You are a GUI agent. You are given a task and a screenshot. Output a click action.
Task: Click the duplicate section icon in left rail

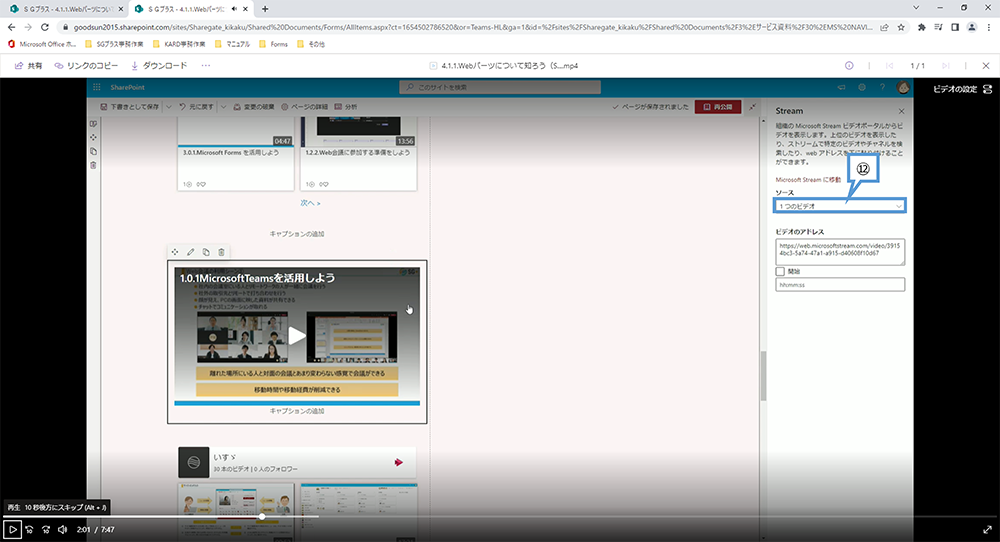tap(93, 151)
